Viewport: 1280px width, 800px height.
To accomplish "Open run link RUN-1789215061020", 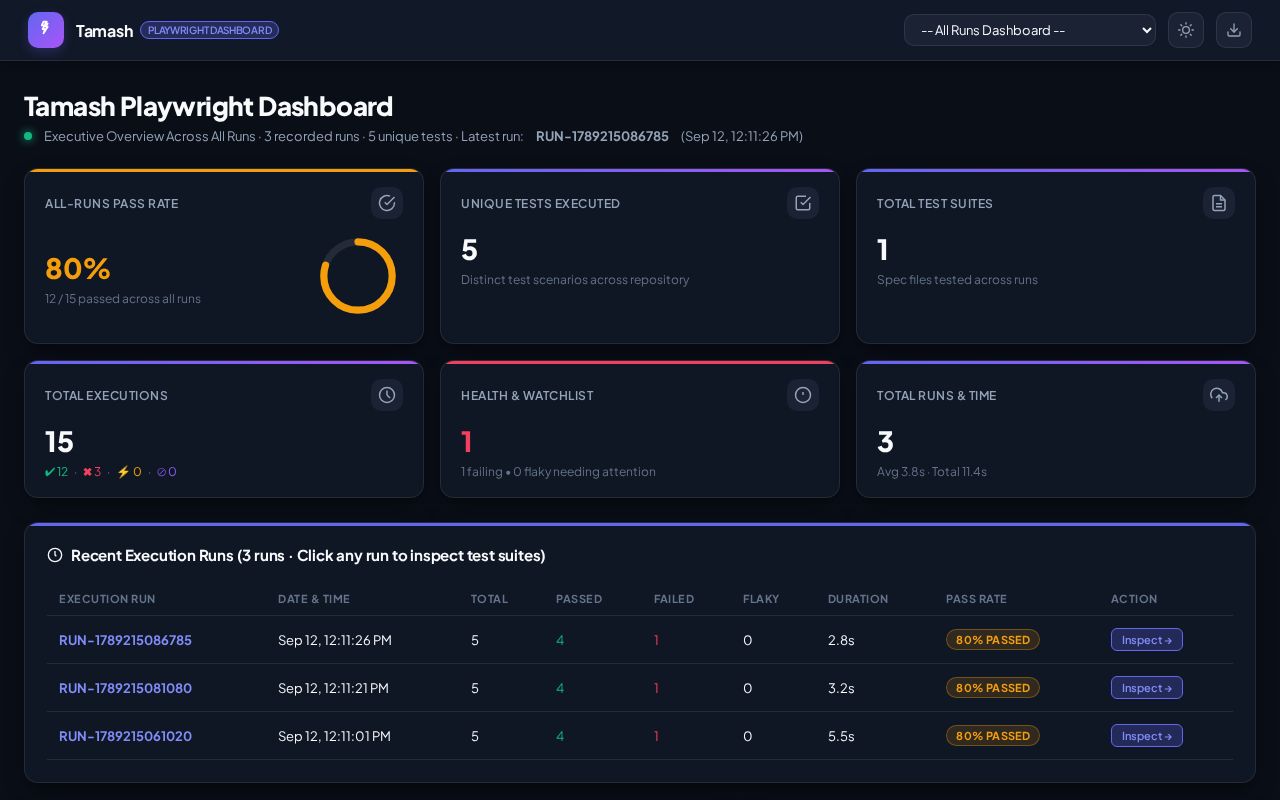I will coord(125,736).
